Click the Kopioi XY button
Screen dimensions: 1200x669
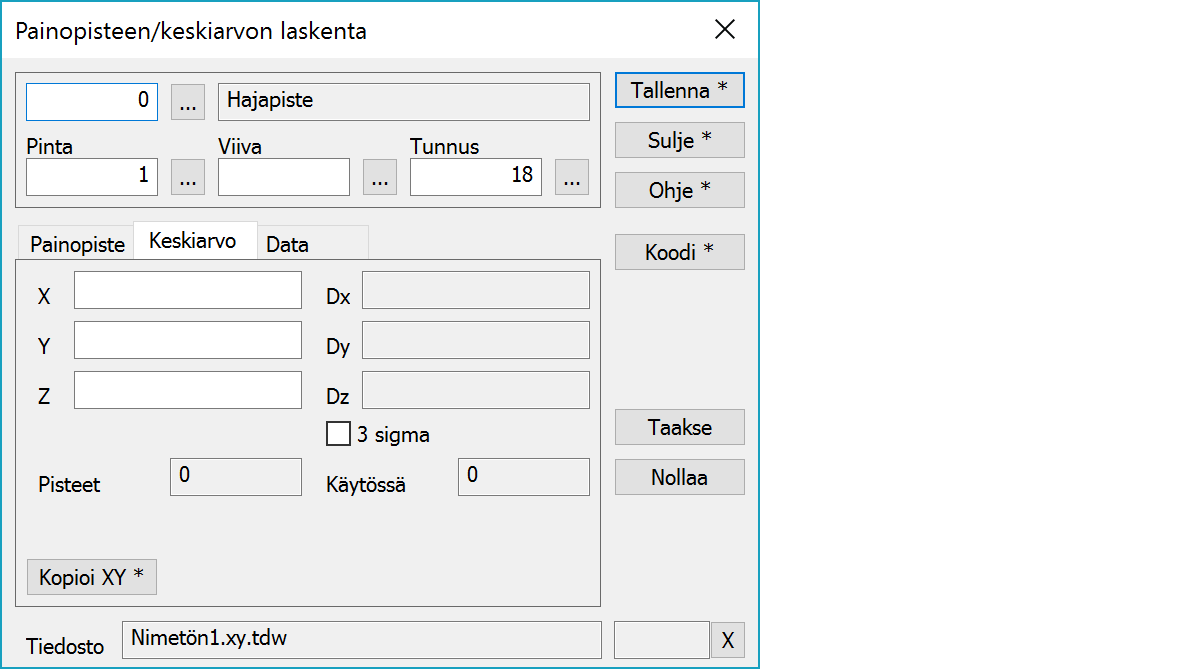92,577
